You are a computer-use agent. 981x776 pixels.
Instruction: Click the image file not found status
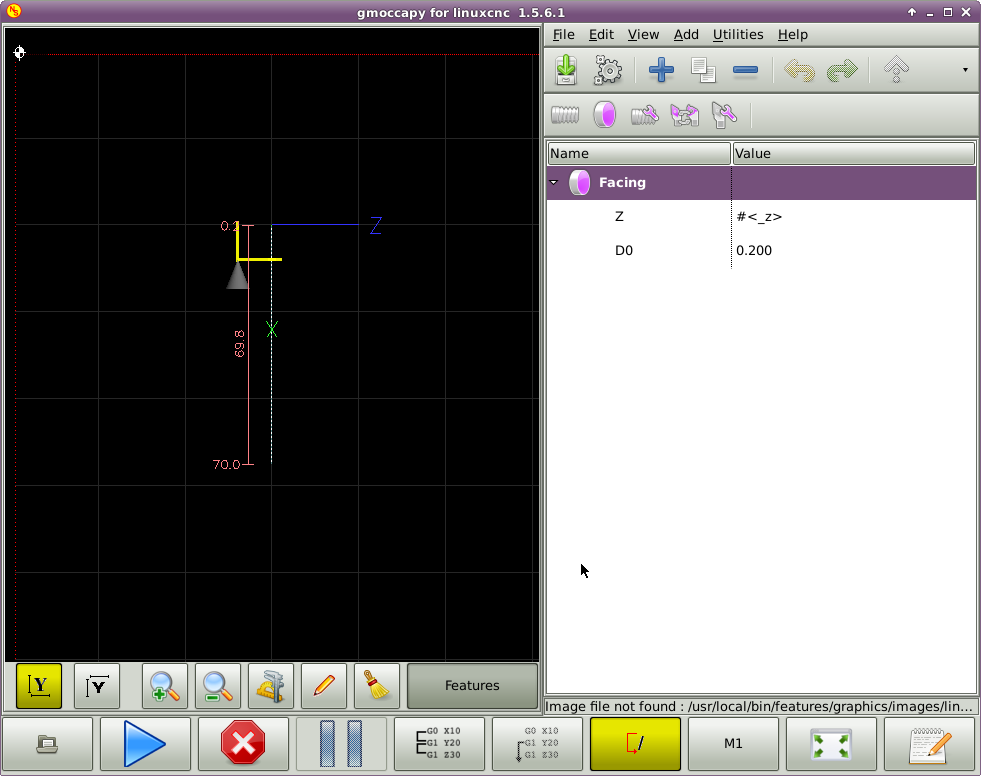(x=760, y=707)
